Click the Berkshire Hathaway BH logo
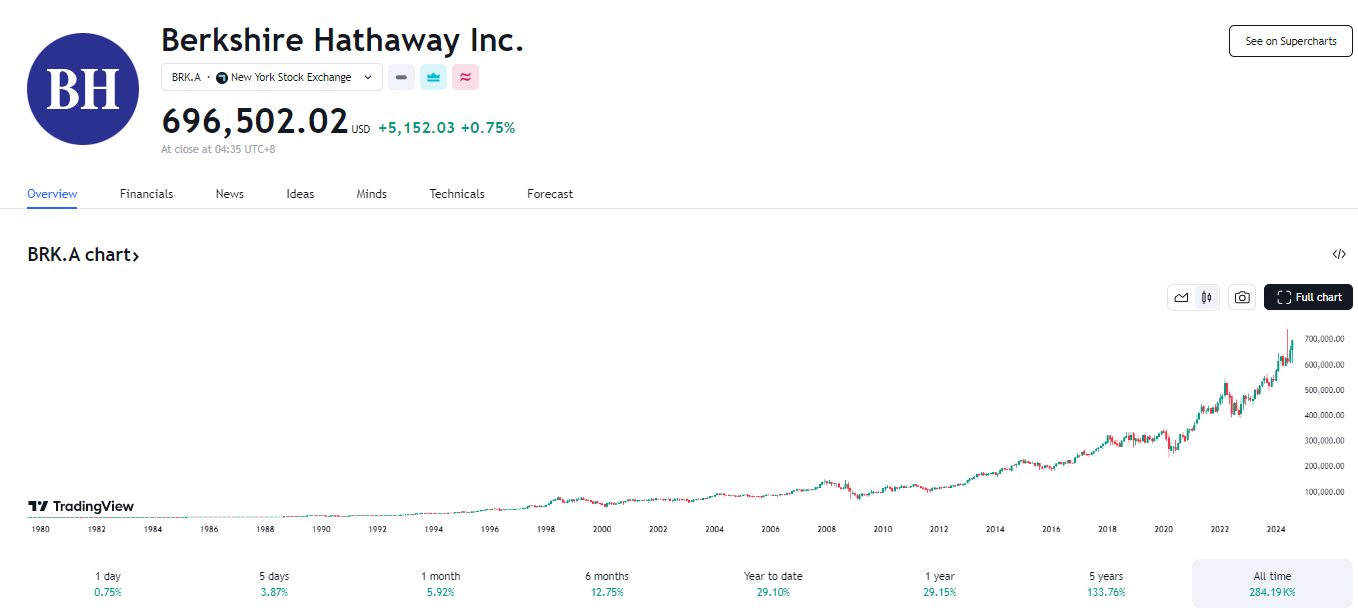Screen dimensions: 1358x610 click(82, 89)
